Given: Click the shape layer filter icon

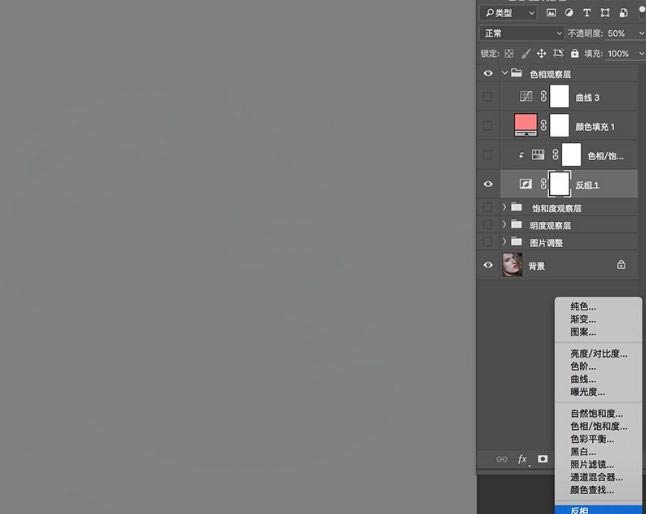Looking at the screenshot, I should pyautogui.click(x=605, y=13).
